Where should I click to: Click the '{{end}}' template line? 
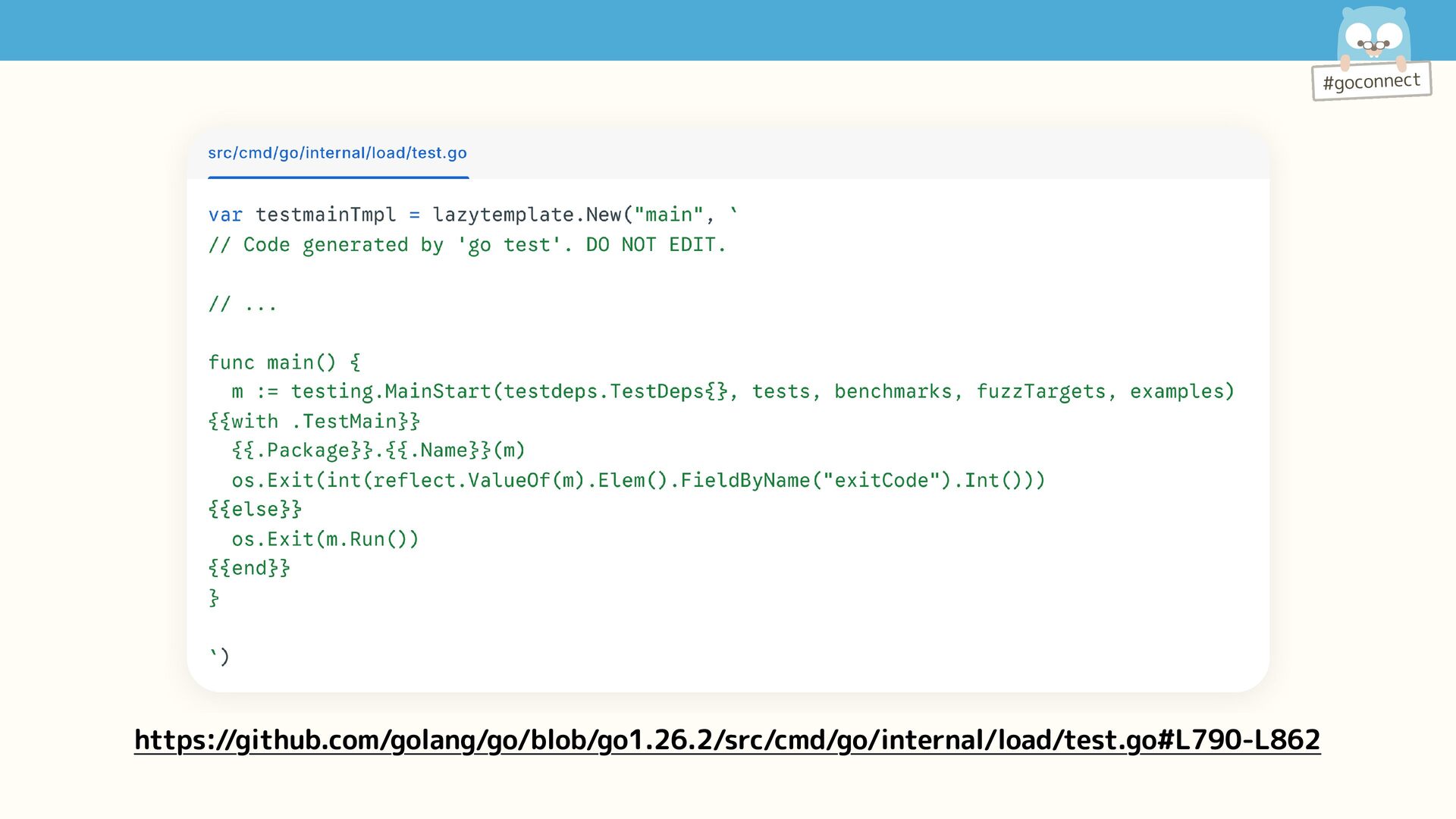[249, 569]
